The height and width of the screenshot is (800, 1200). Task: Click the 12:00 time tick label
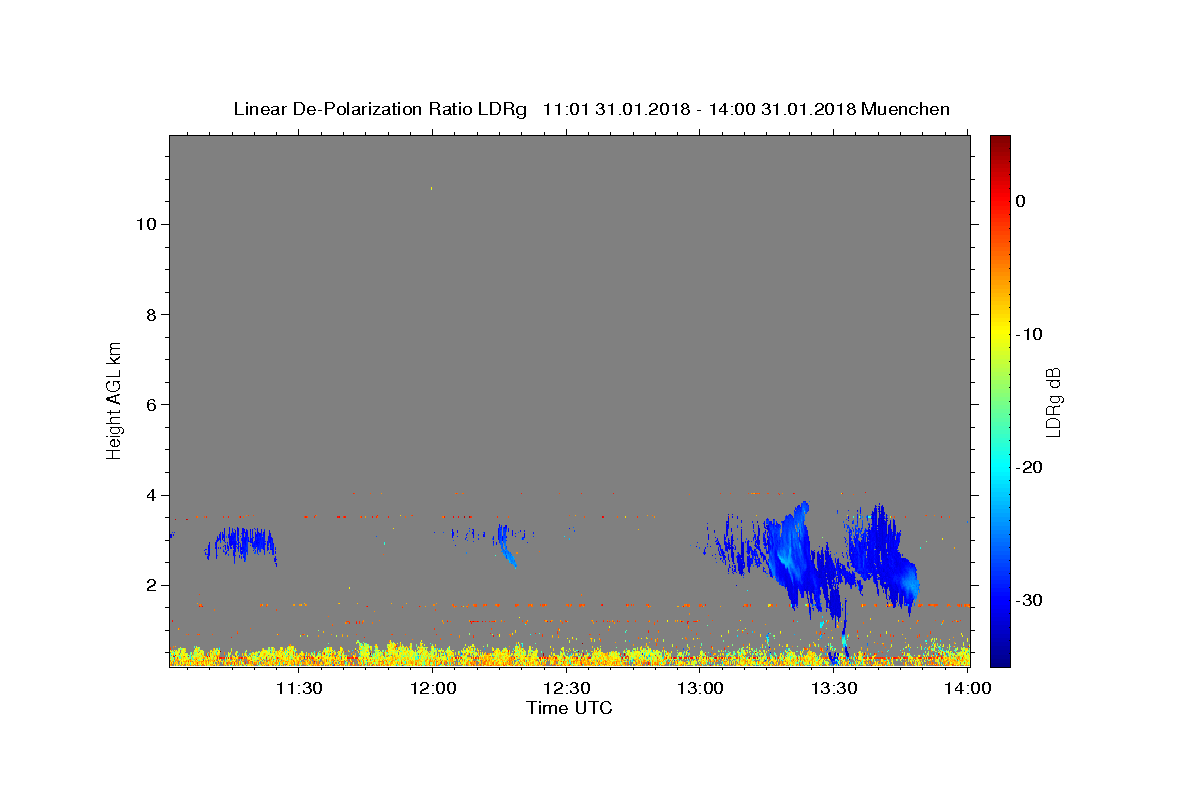pos(432,688)
